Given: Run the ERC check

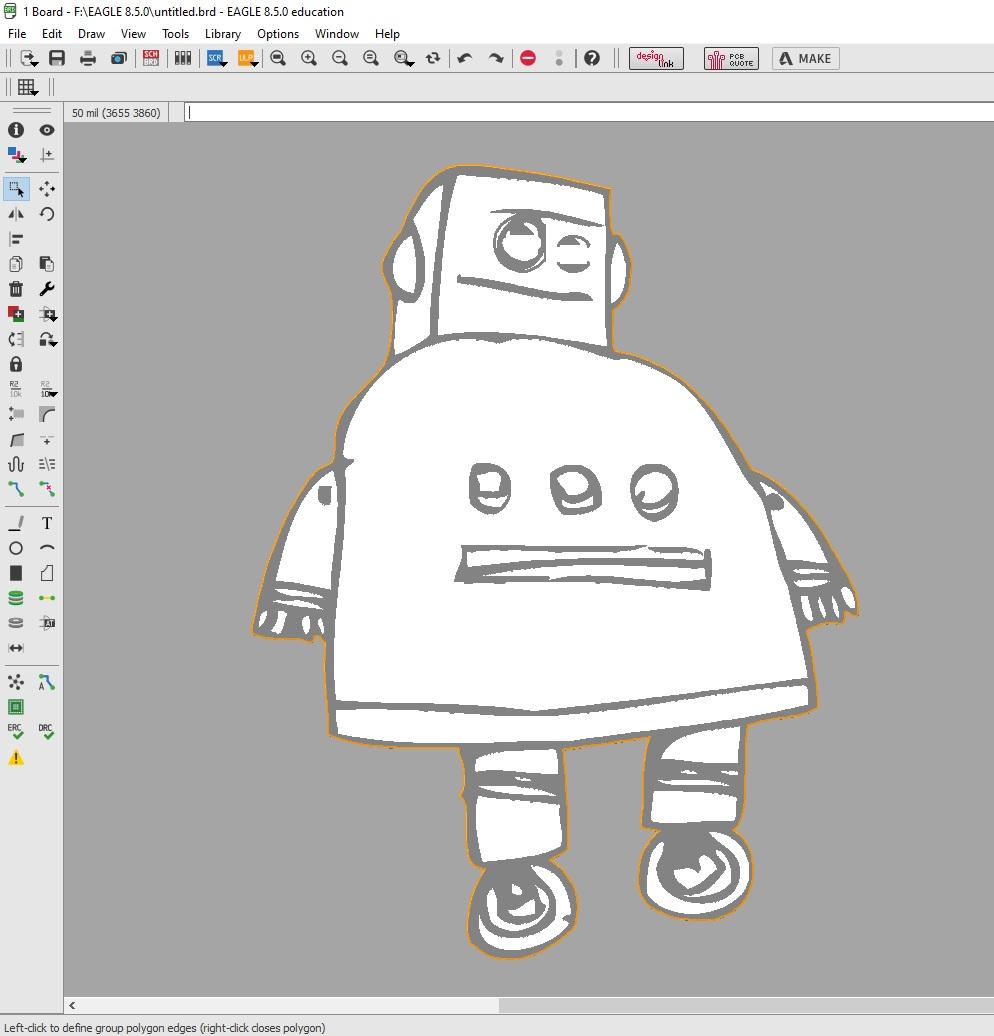Looking at the screenshot, I should [x=16, y=730].
